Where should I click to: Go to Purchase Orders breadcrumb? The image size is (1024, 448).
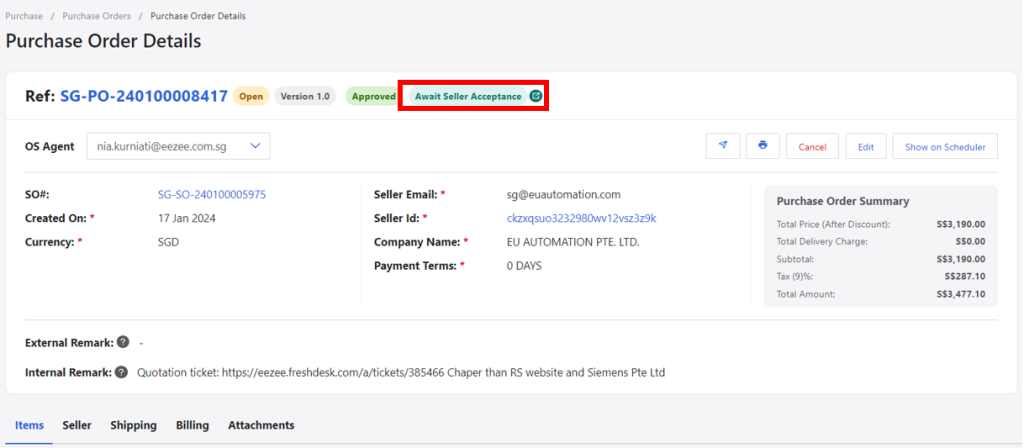point(97,16)
